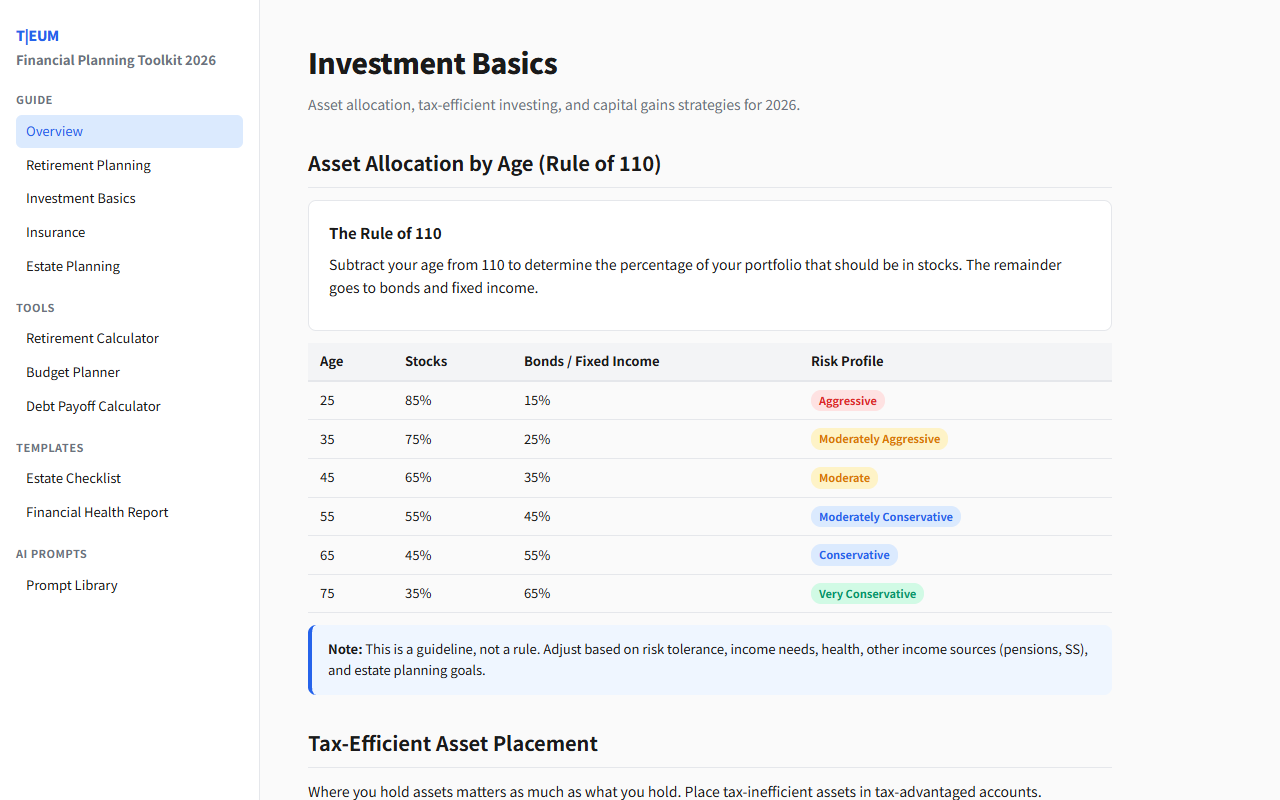Open the Budget Planner

[x=72, y=371]
